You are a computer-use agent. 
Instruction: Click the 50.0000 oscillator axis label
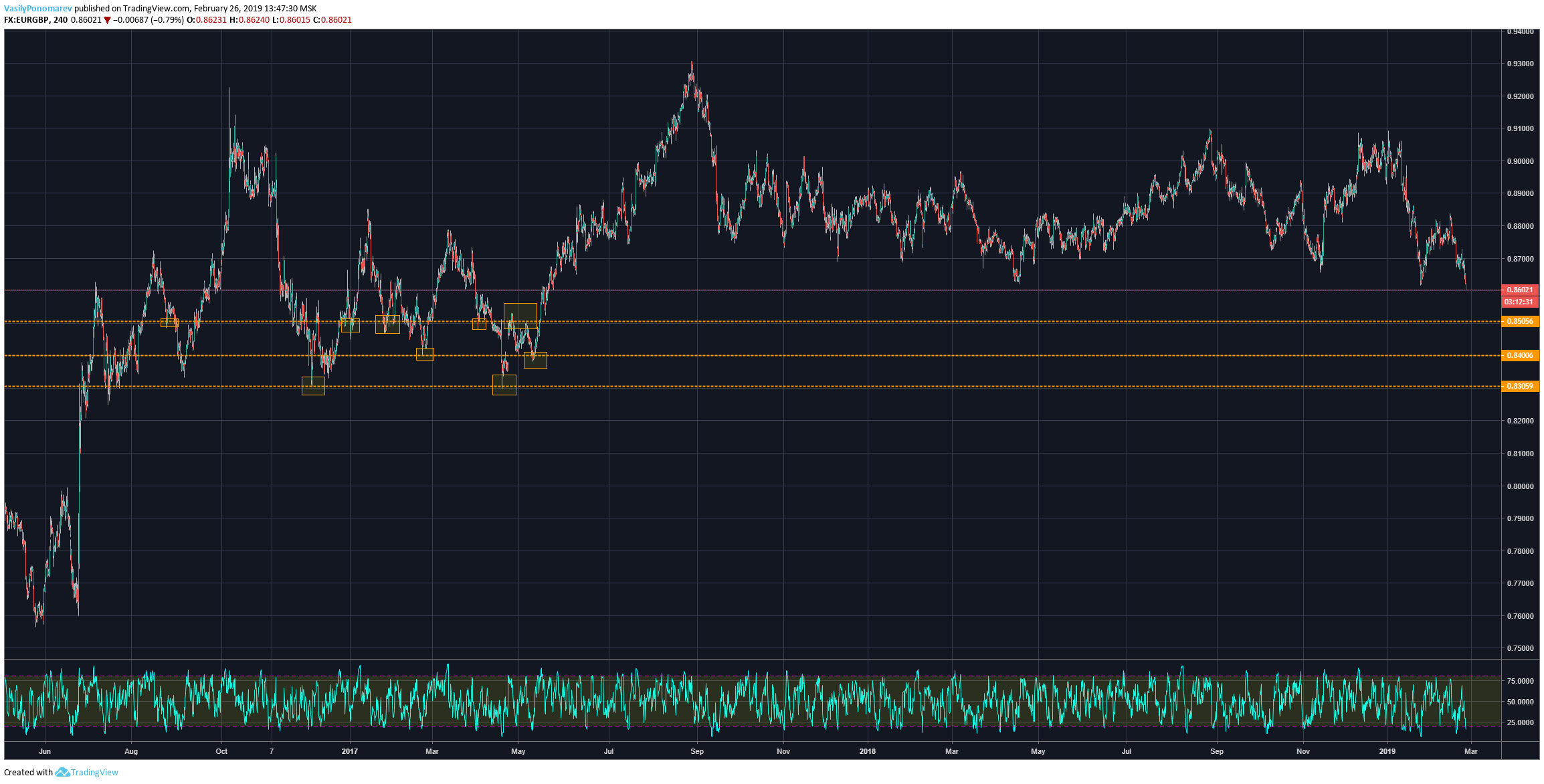pos(1520,702)
